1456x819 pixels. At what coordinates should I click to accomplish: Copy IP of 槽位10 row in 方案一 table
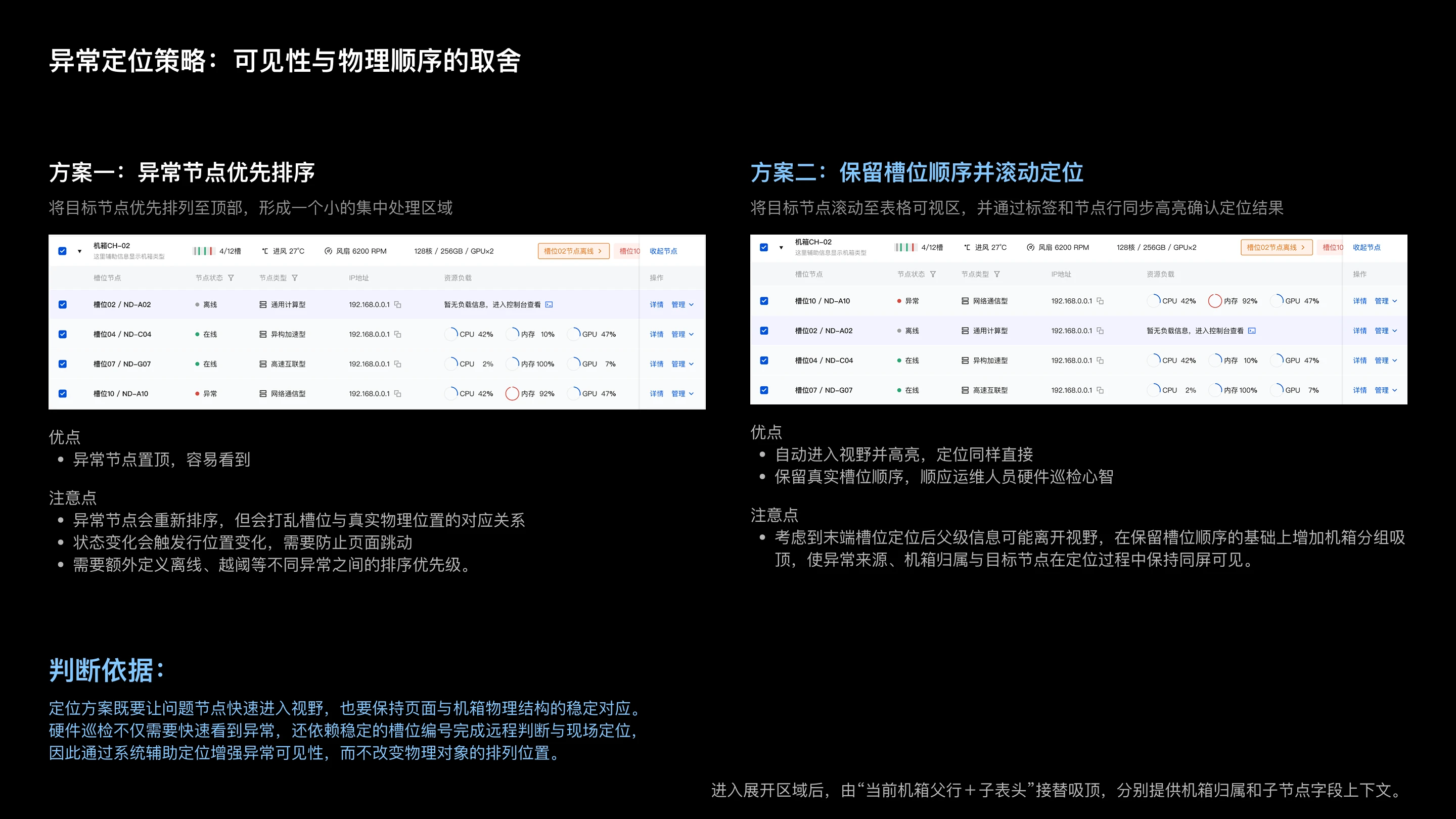pos(398,394)
